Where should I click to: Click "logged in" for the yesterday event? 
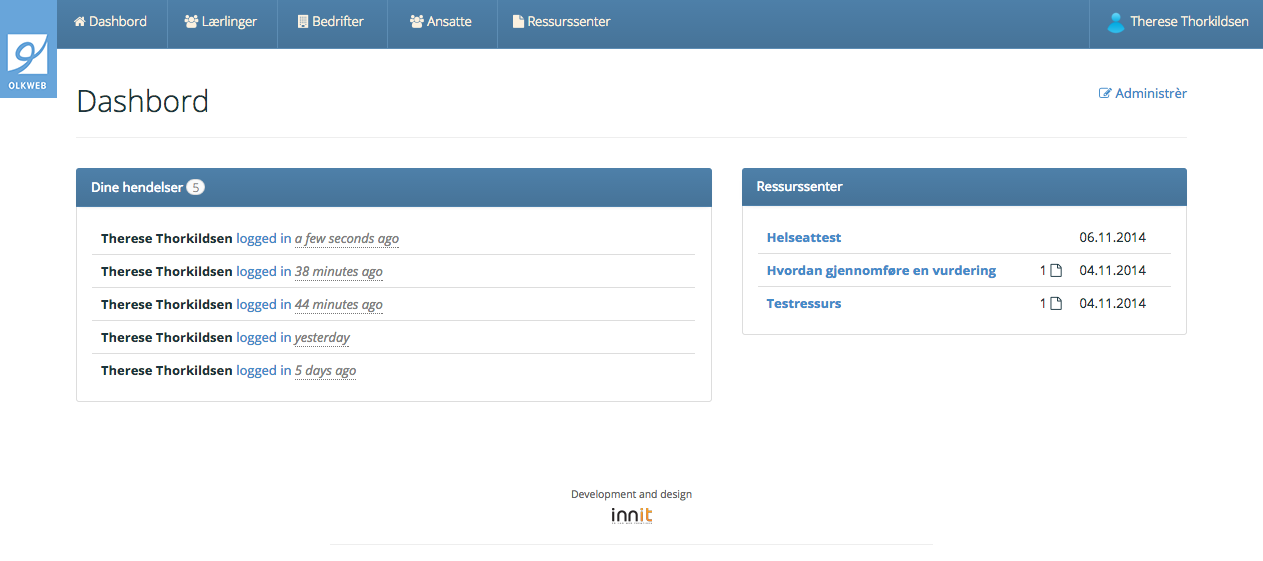click(264, 338)
